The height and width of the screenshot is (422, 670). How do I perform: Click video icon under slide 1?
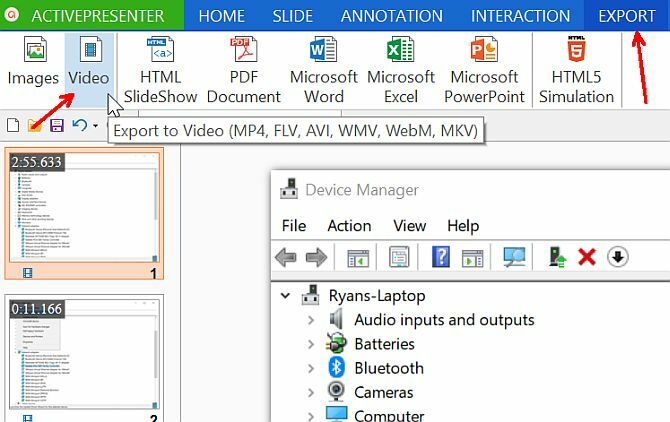pyautogui.click(x=27, y=273)
